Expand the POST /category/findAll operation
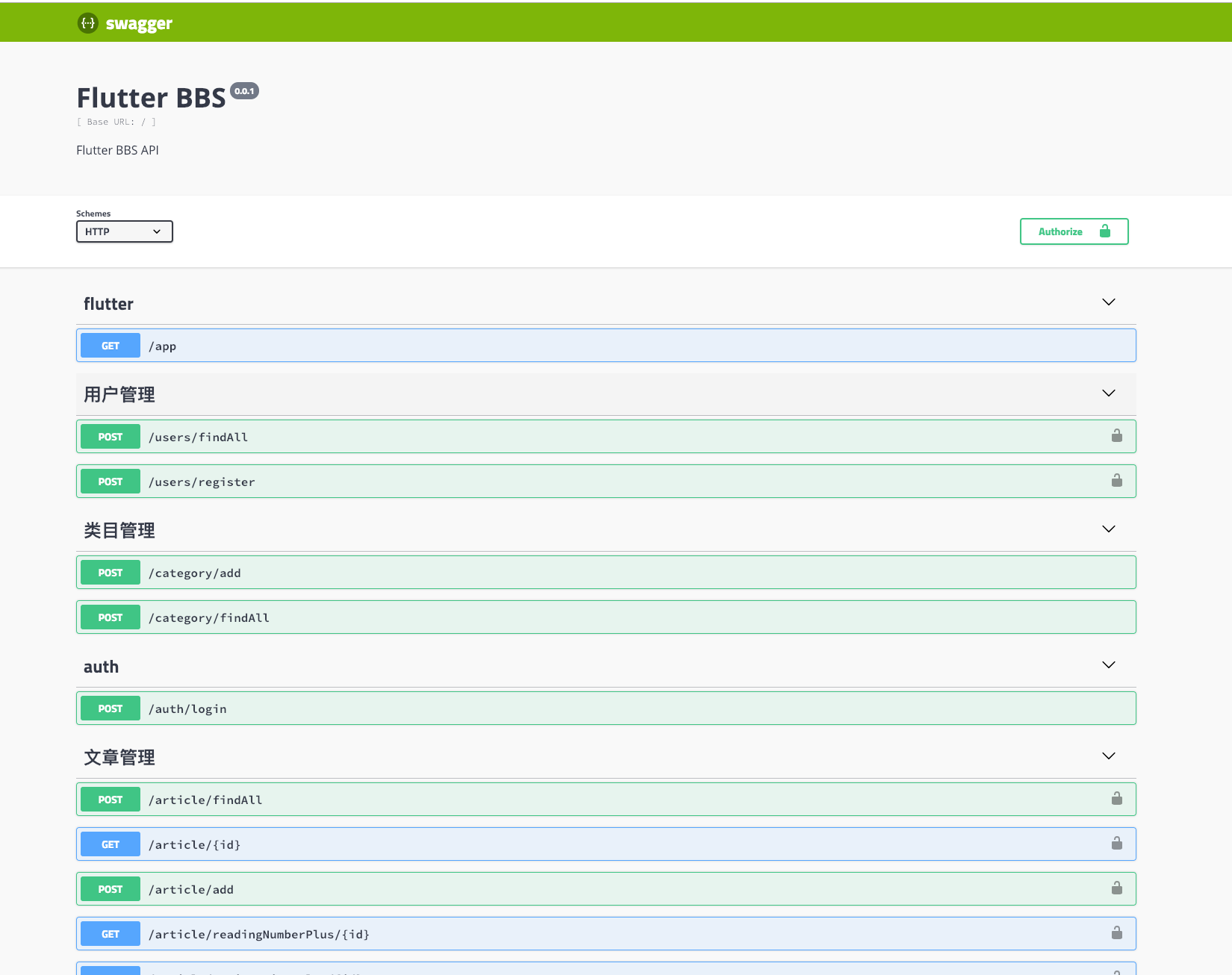Viewport: 1232px width, 975px height. click(606, 617)
